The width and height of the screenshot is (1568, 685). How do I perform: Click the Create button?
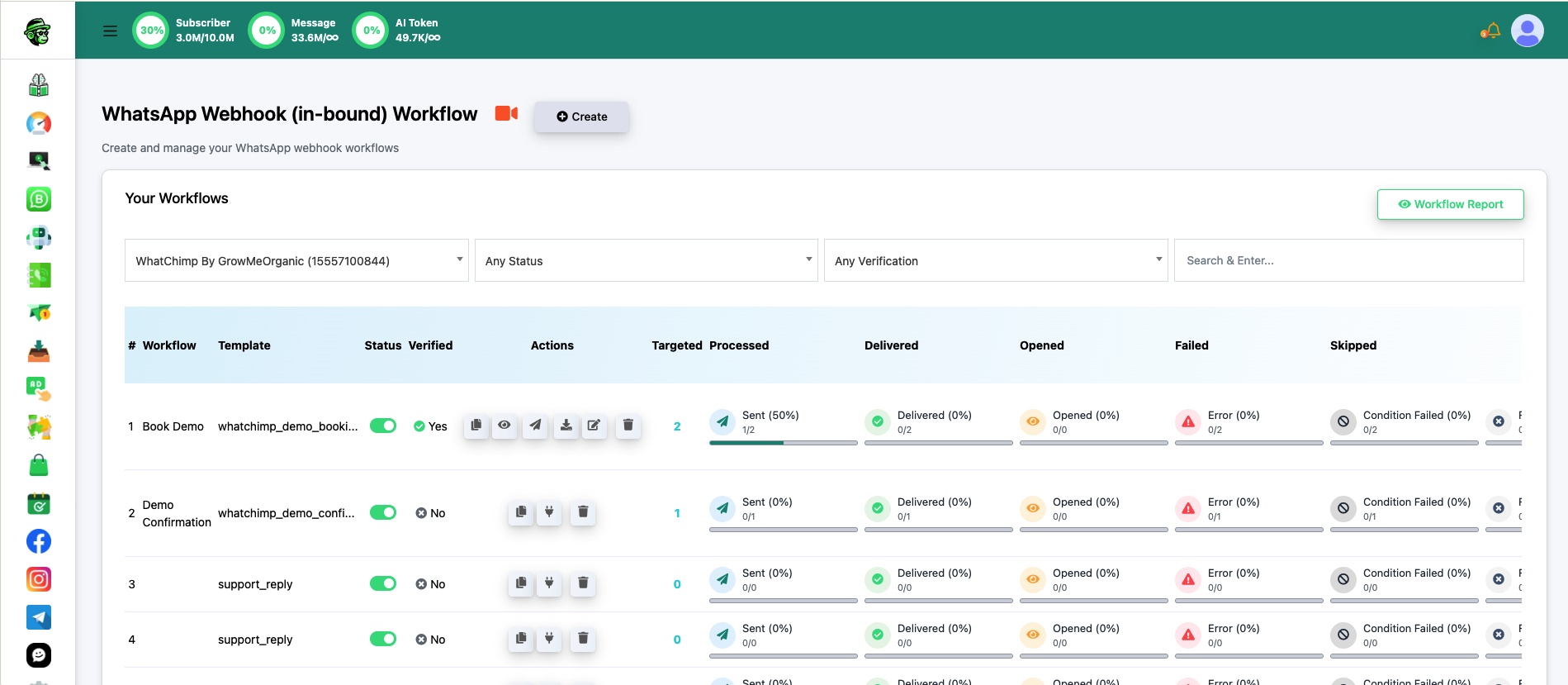click(x=581, y=117)
